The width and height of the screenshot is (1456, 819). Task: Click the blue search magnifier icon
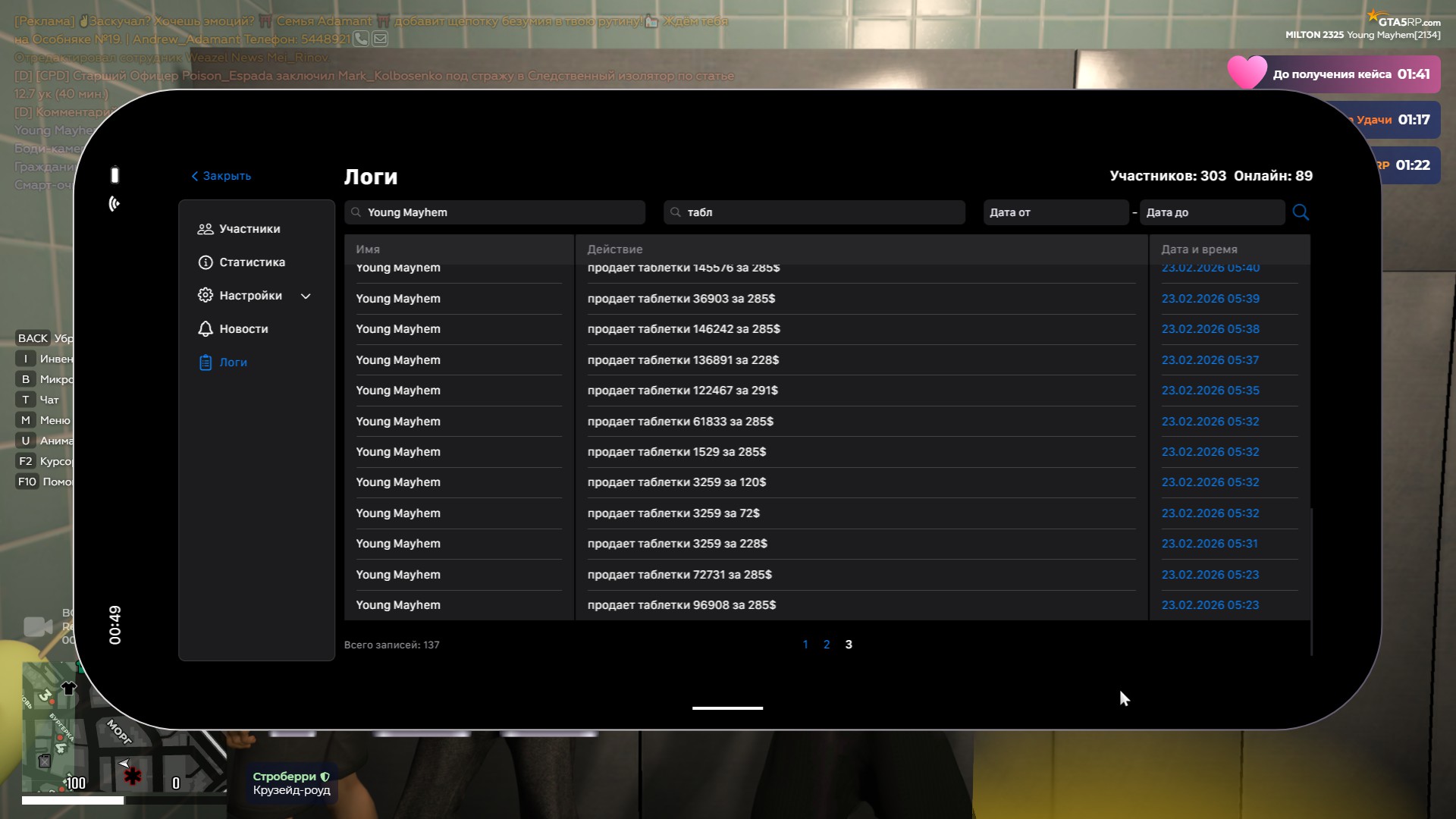(1301, 212)
